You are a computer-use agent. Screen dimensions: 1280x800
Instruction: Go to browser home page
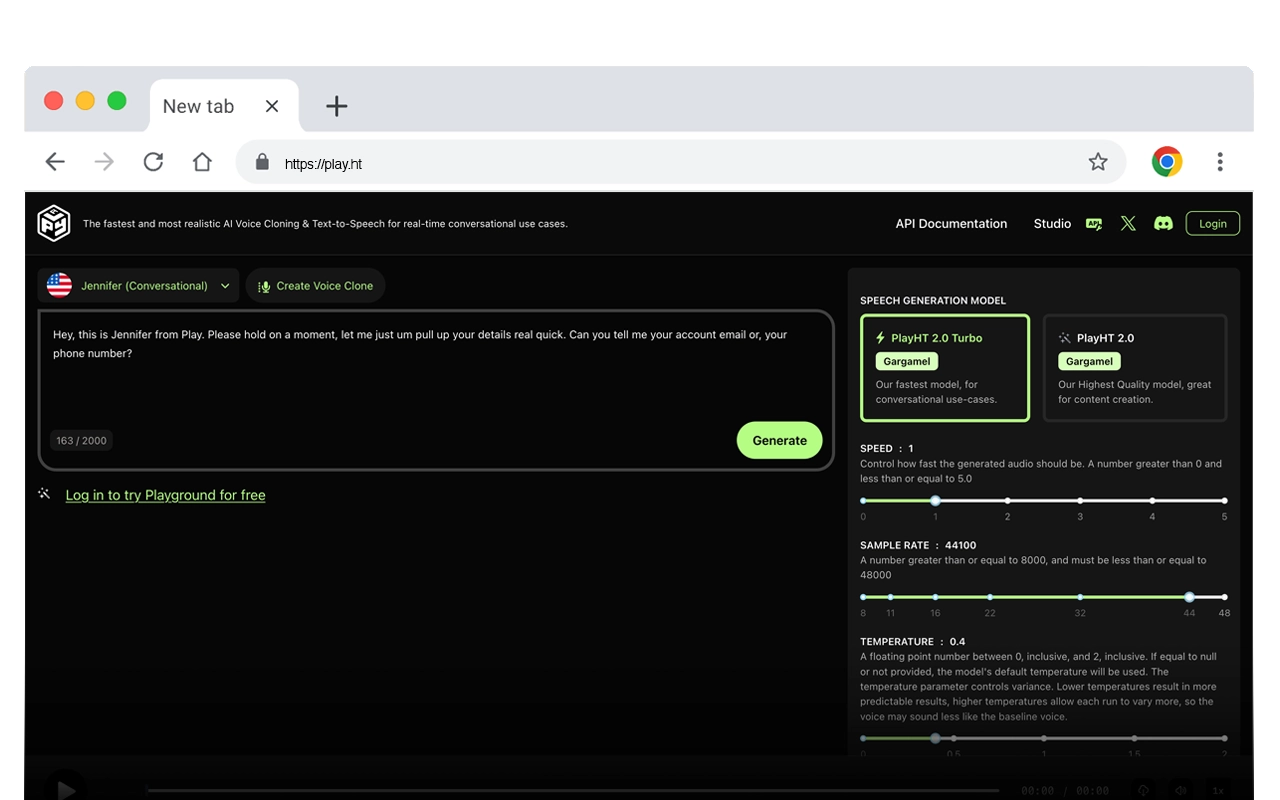[x=202, y=162]
